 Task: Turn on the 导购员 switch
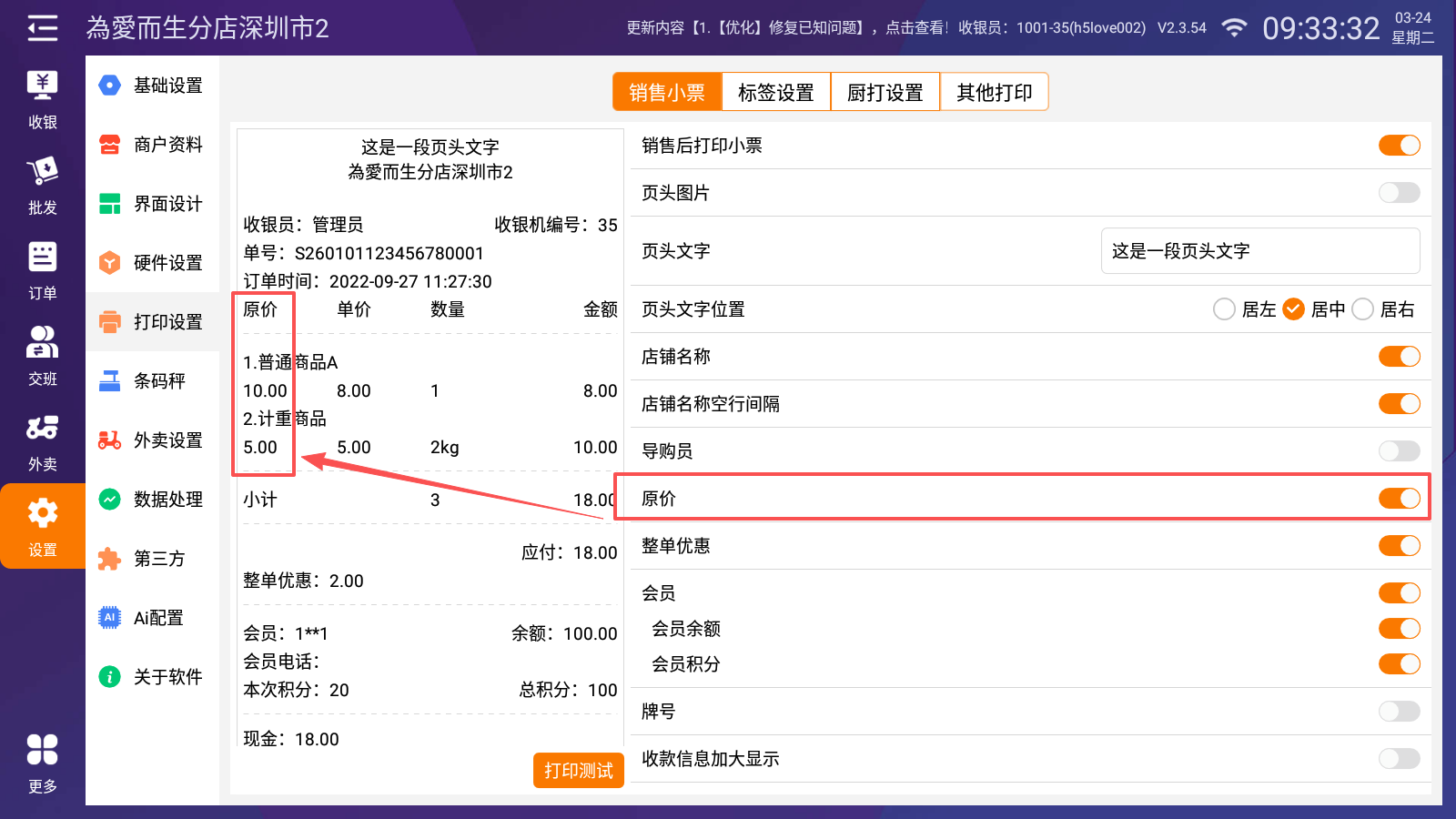pos(1399,451)
